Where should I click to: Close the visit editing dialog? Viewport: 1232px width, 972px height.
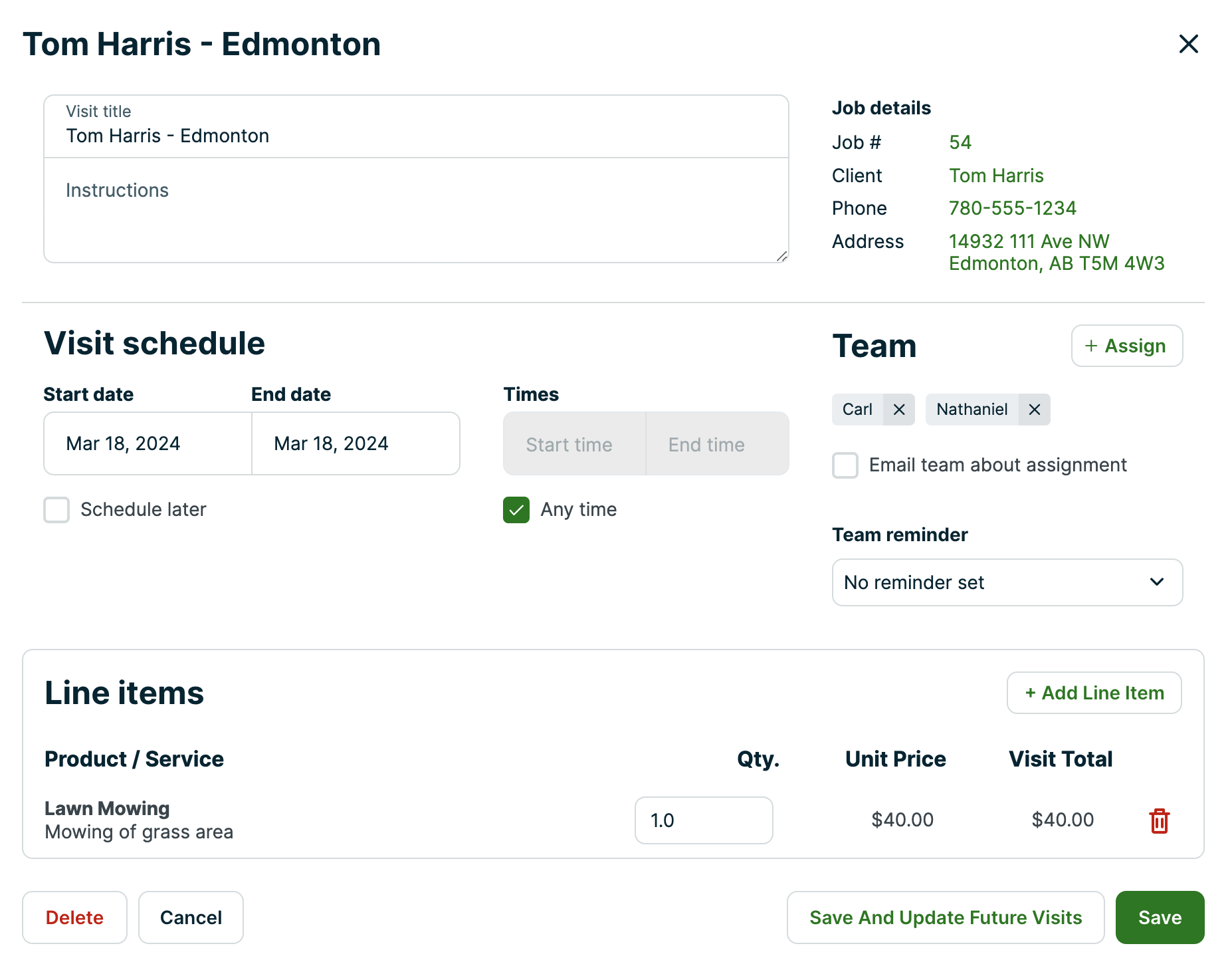(x=1189, y=44)
